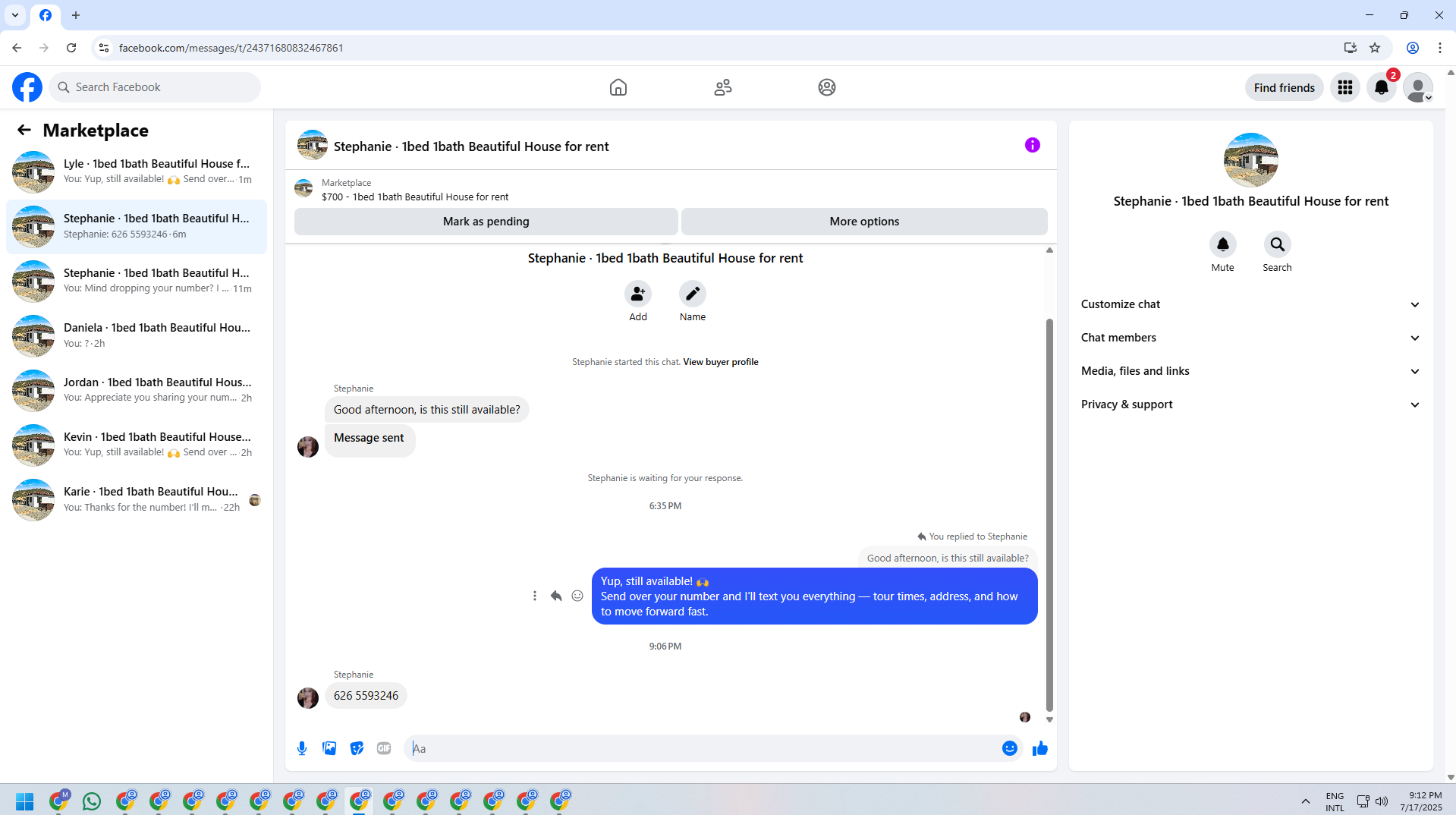
Task: Click the taskbar volume icon
Action: tap(1382, 801)
